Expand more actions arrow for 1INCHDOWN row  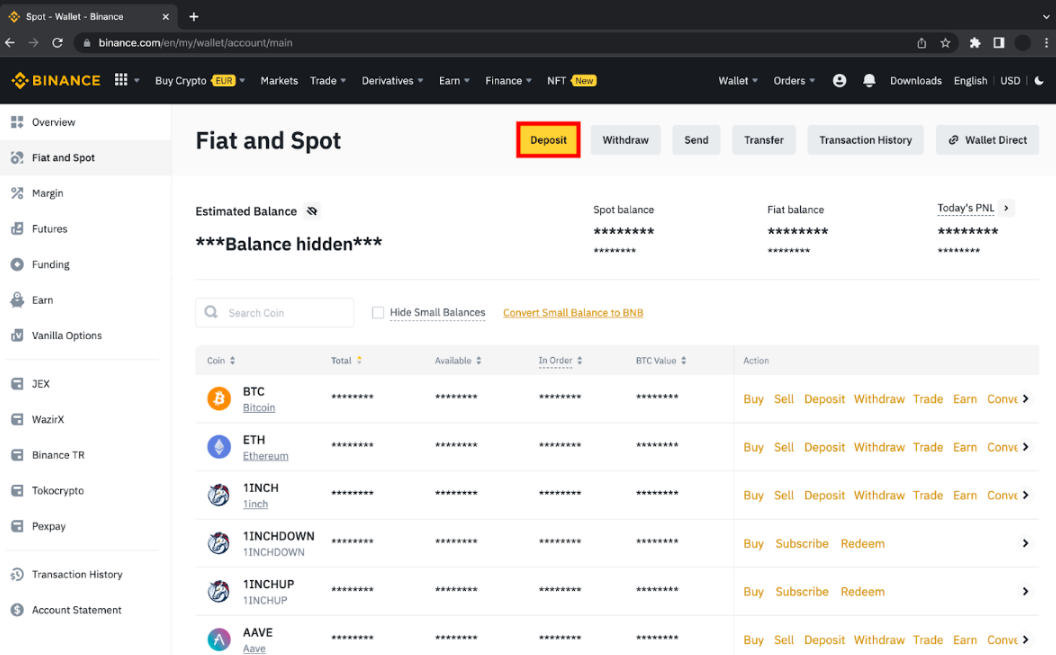click(1026, 543)
